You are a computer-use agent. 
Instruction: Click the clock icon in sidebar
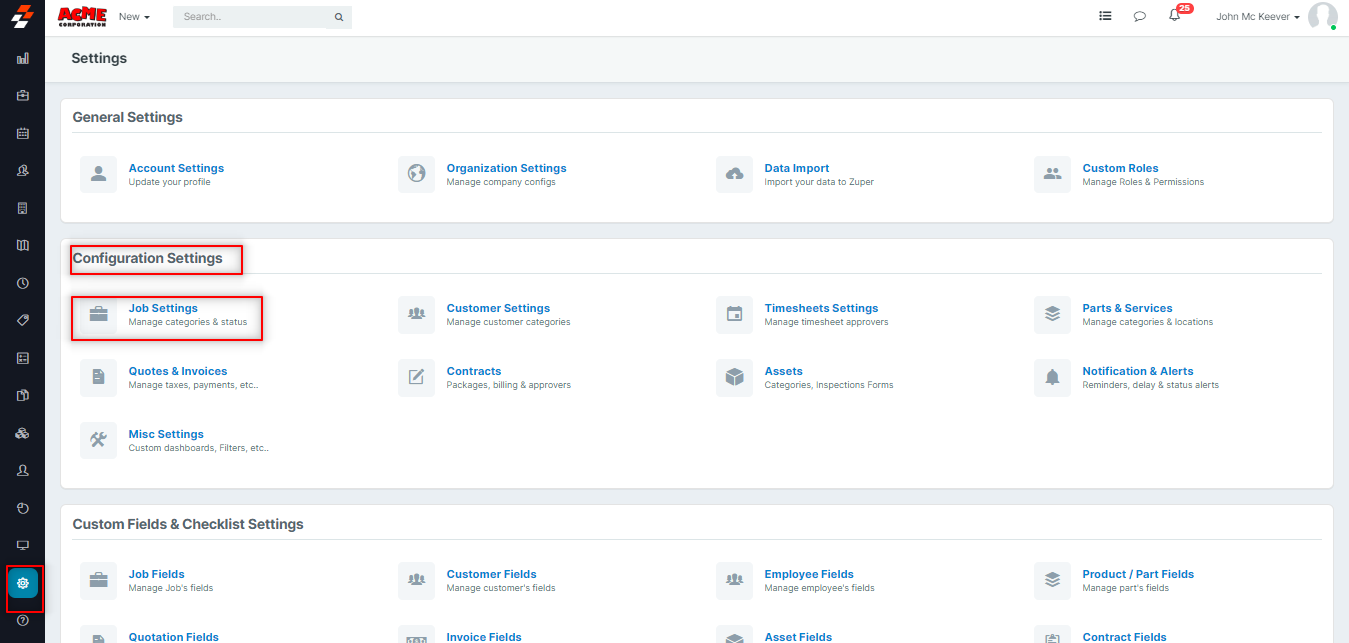[x=23, y=283]
